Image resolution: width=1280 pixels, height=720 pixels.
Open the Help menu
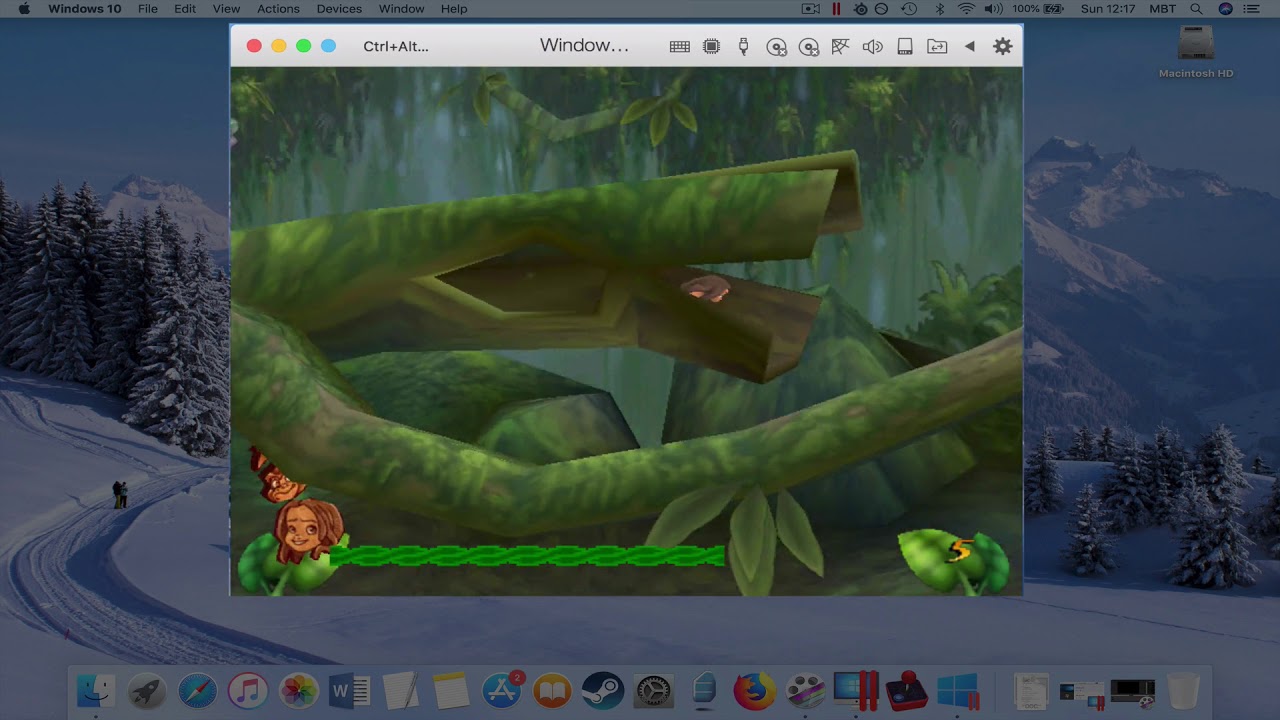tap(454, 9)
